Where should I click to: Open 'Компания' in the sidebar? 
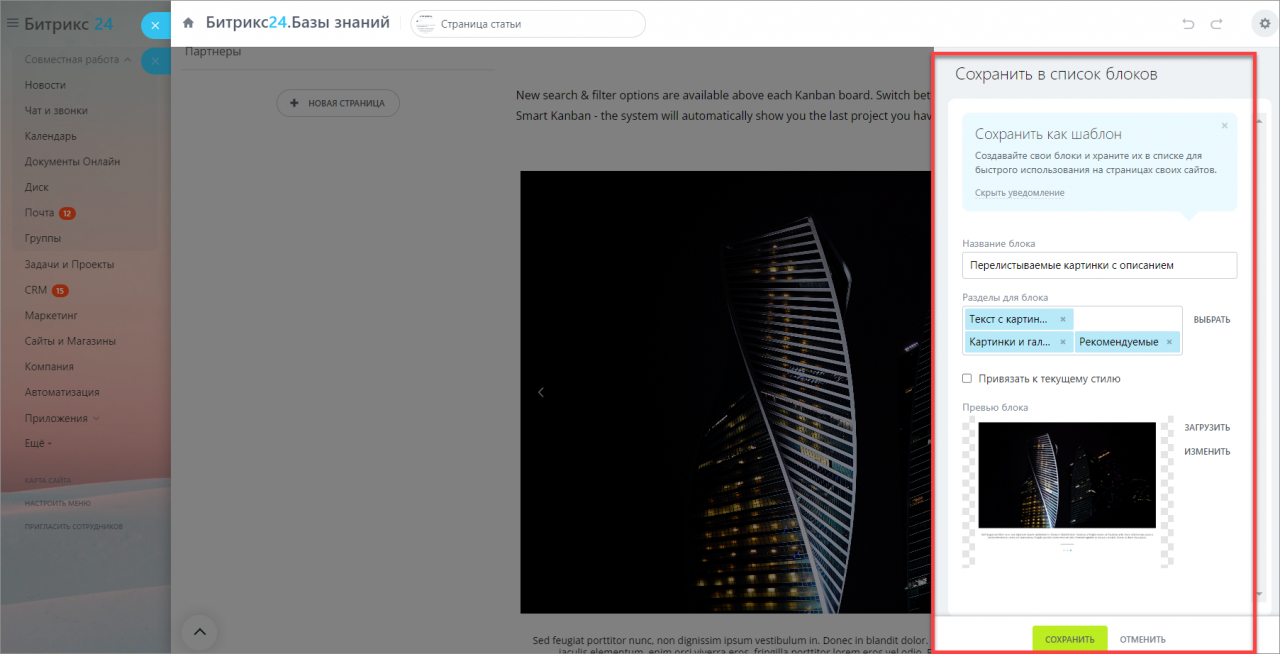click(x=49, y=366)
